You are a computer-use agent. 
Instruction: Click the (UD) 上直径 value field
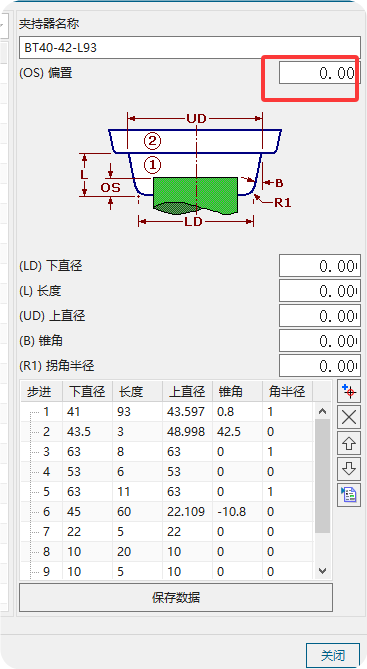pyautogui.click(x=320, y=316)
